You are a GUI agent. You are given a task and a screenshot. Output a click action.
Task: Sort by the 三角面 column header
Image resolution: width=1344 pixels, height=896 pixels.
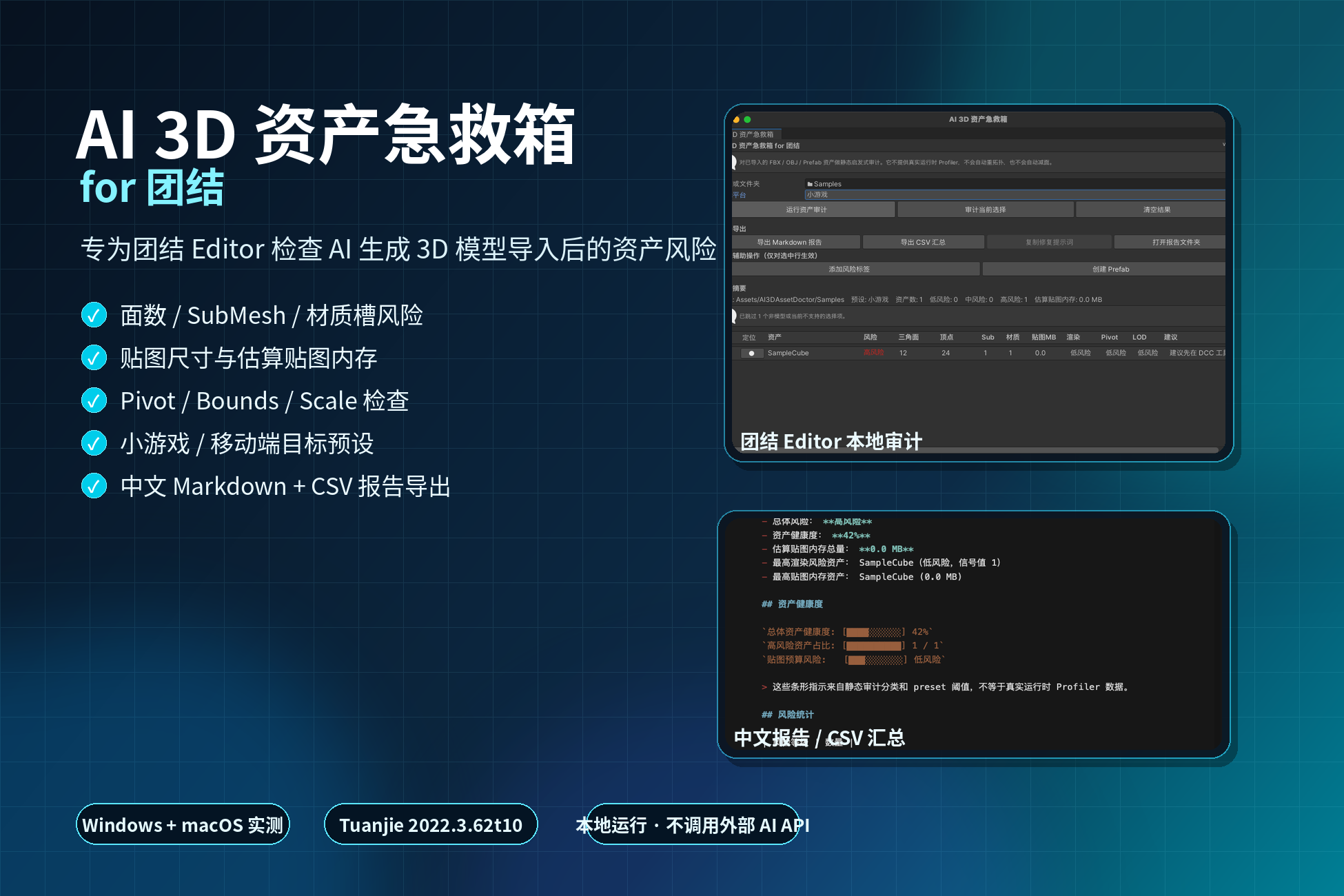pos(908,337)
